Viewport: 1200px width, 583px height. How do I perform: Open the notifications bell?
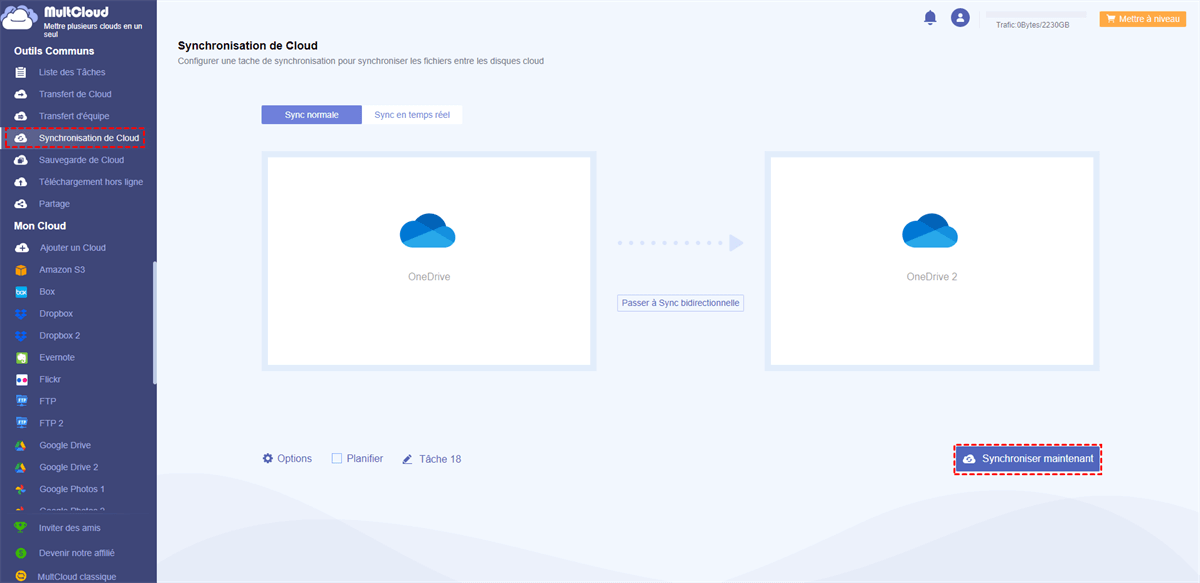click(930, 17)
